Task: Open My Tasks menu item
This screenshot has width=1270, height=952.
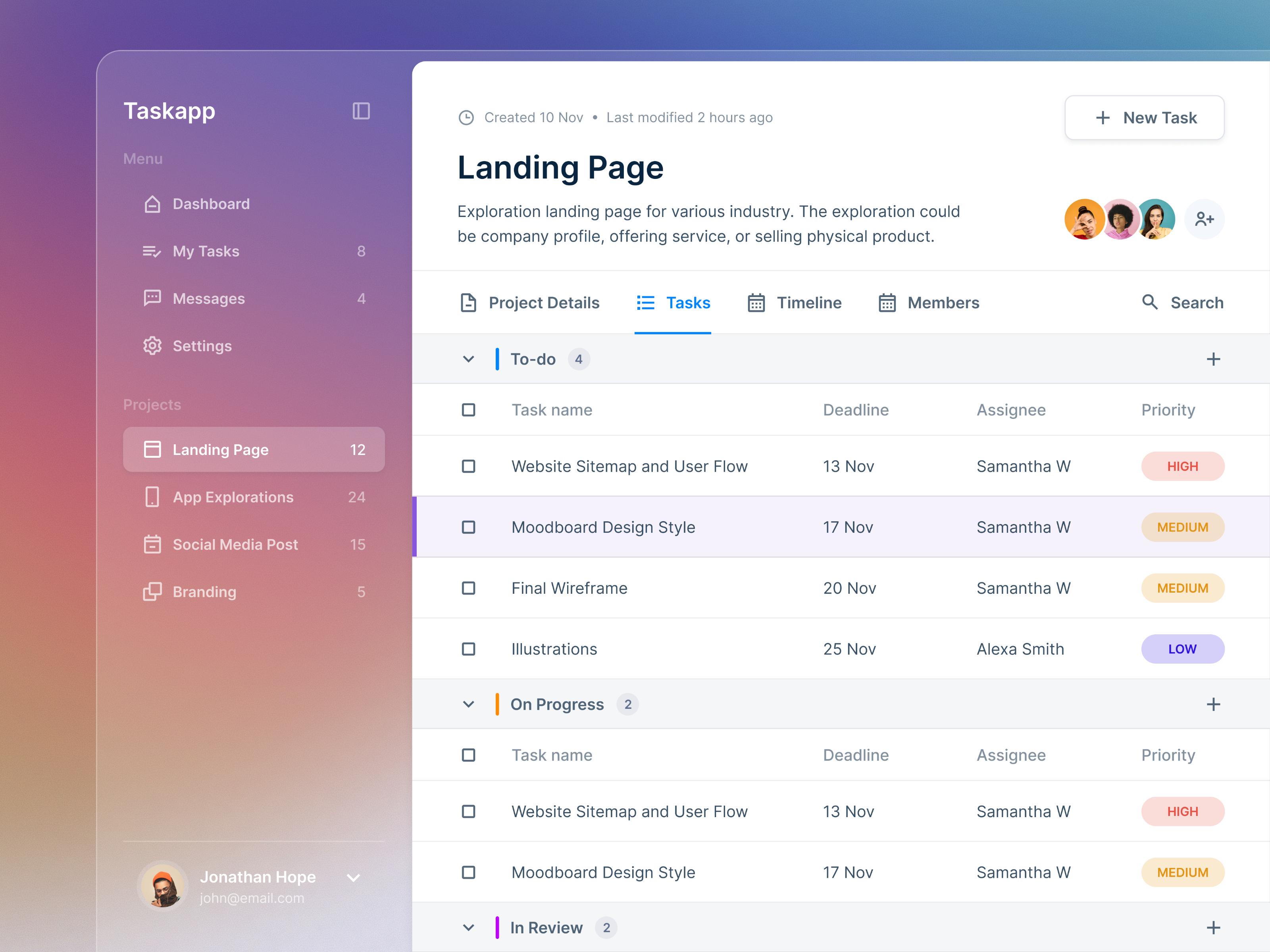Action: point(254,251)
